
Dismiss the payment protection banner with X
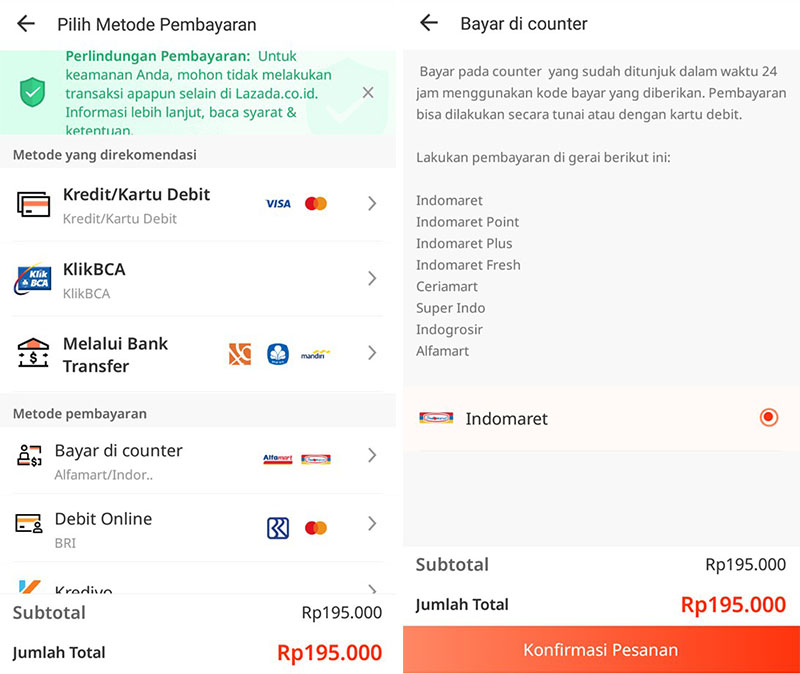367,91
